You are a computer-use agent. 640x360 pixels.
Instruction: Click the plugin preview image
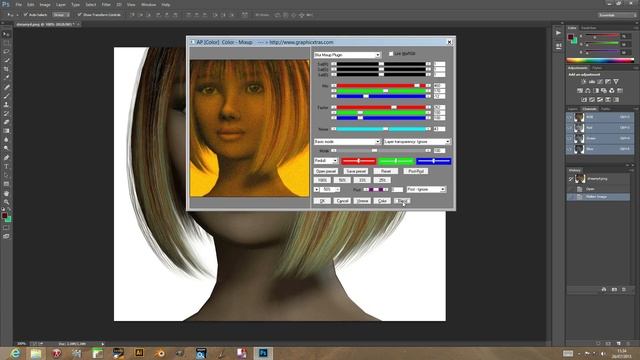point(250,128)
